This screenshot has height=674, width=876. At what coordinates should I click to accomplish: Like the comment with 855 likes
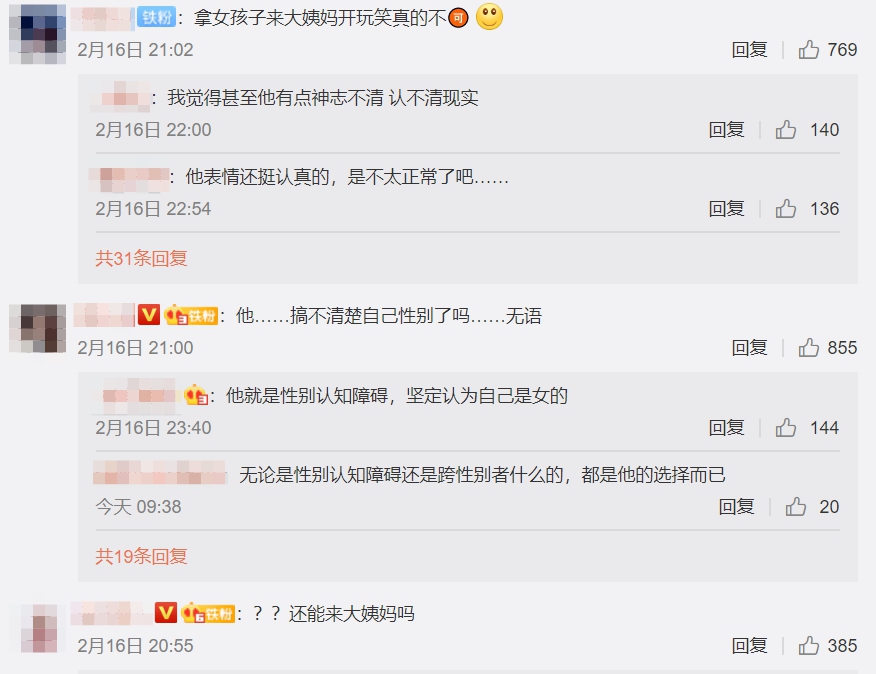click(808, 348)
